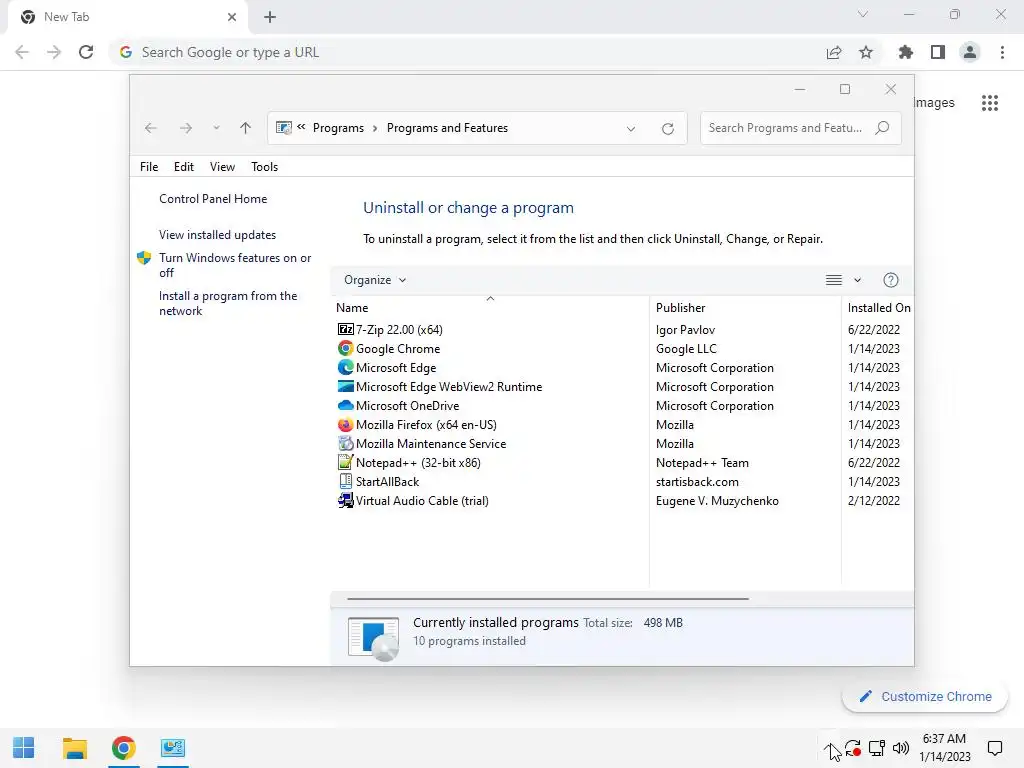Select the Notepad++ (32-bit x86) row
Screen dimensions: 1024x768
tap(624, 462)
